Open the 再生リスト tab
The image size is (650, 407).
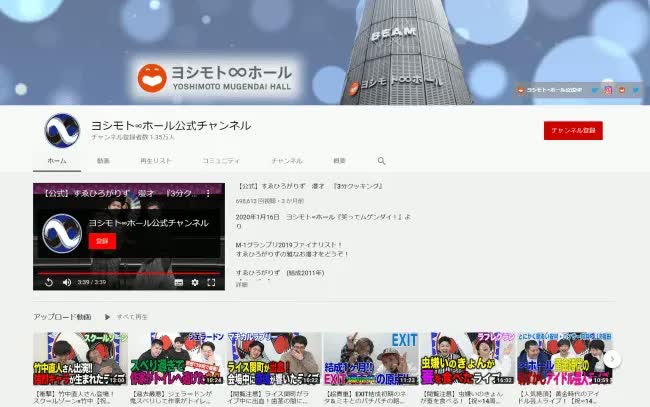(x=156, y=160)
